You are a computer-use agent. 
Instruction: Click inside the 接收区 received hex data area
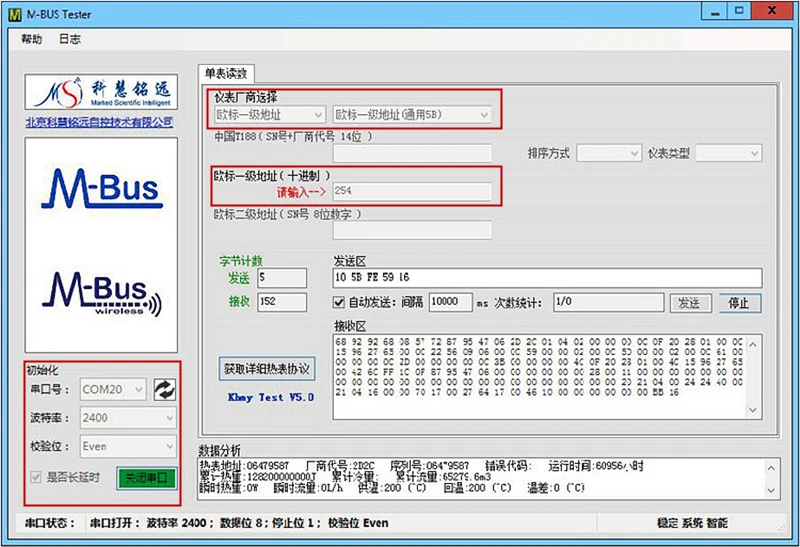(539, 377)
